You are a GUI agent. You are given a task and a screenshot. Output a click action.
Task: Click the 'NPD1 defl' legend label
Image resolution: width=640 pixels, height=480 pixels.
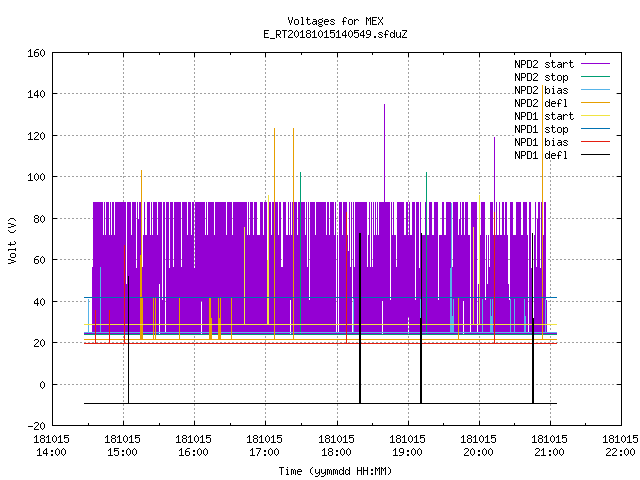pos(541,156)
